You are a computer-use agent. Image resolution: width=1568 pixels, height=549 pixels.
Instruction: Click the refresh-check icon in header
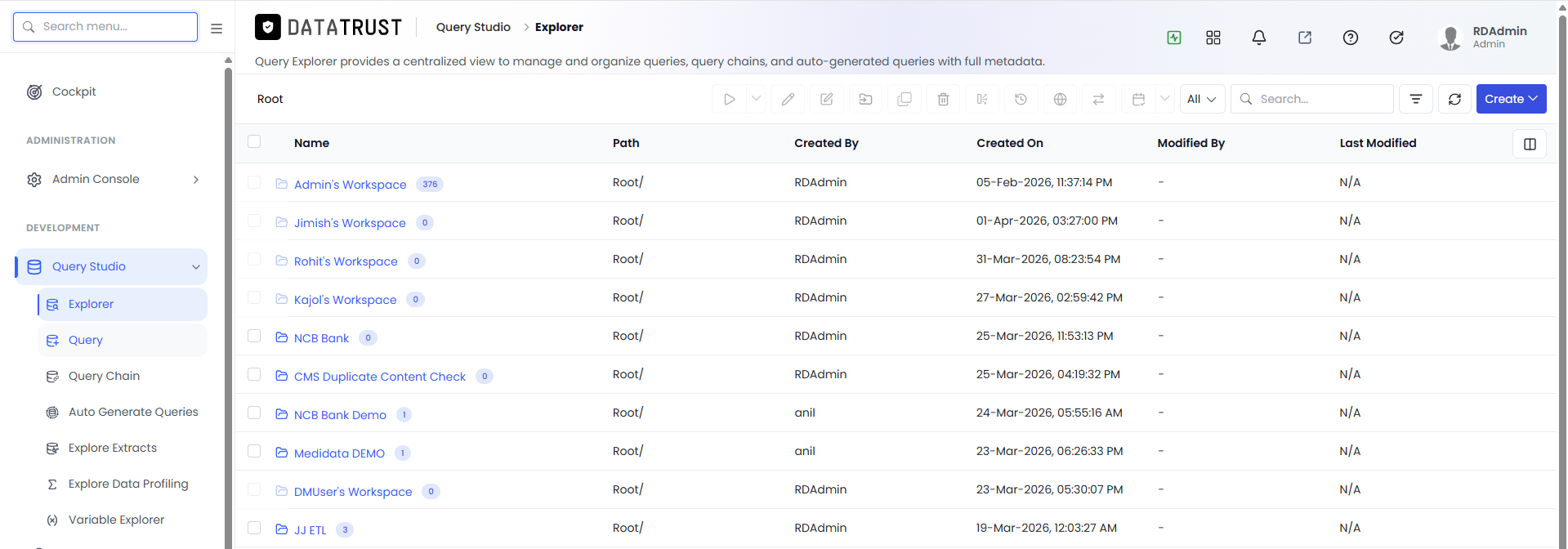click(x=1396, y=38)
